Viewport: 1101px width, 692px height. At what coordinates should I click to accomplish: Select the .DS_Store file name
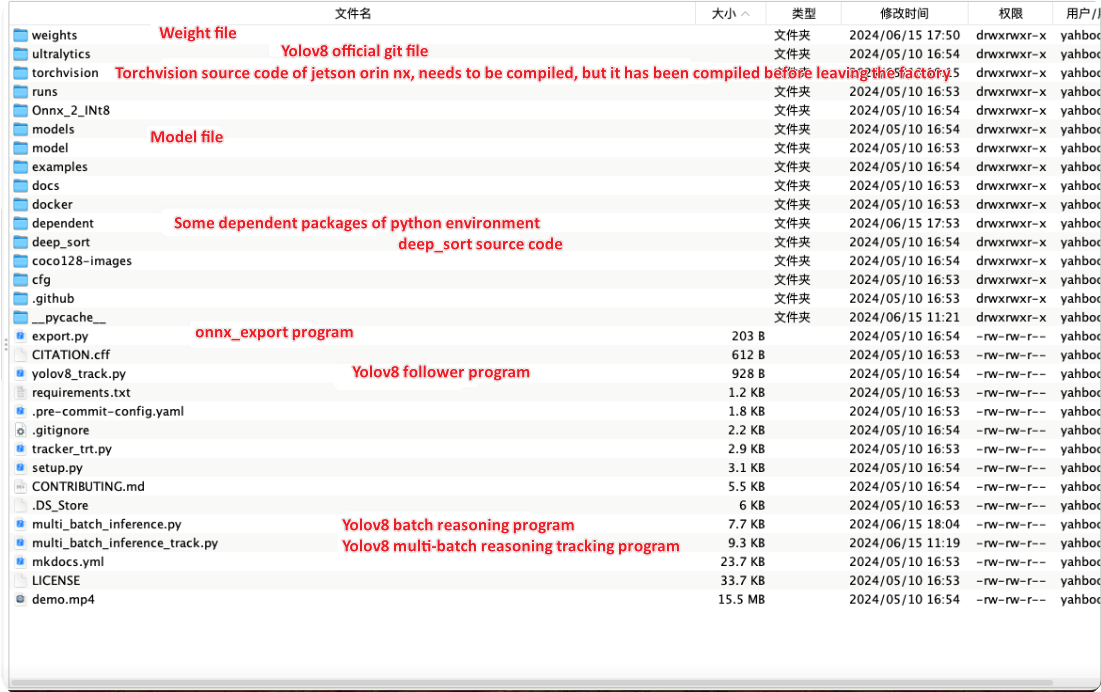pyautogui.click(x=60, y=505)
